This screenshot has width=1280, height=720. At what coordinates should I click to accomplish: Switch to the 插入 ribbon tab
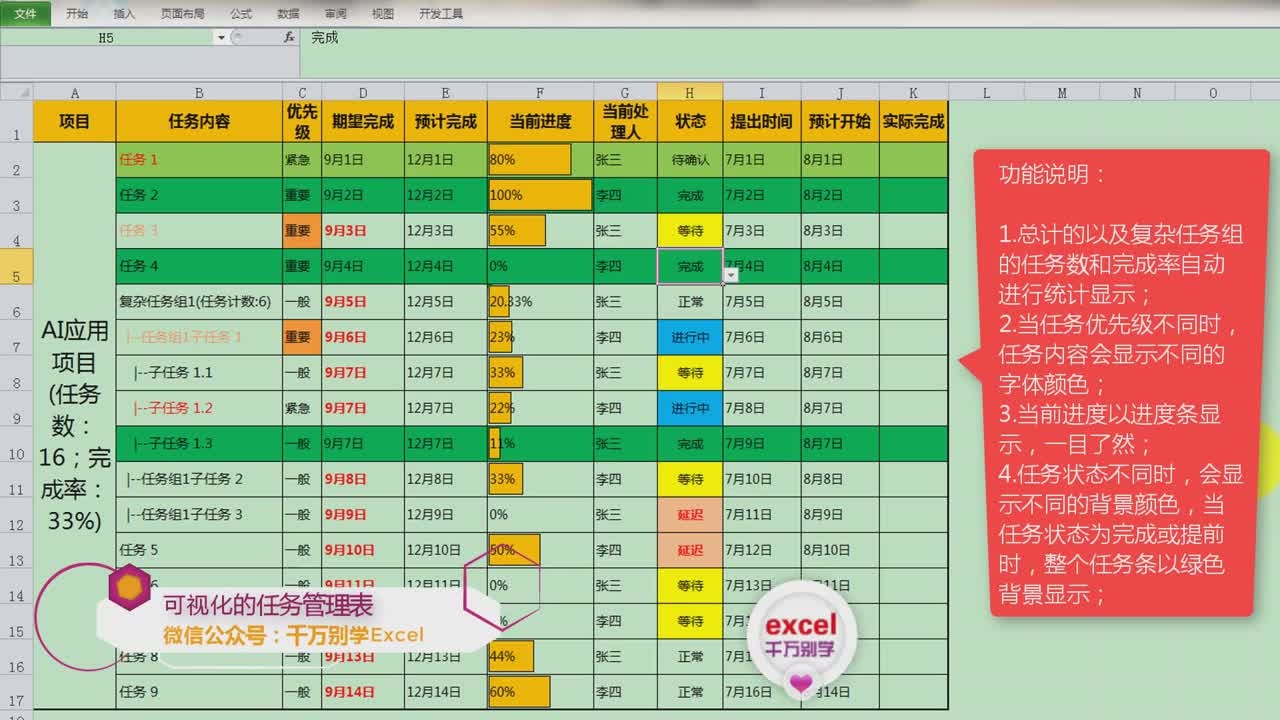124,14
